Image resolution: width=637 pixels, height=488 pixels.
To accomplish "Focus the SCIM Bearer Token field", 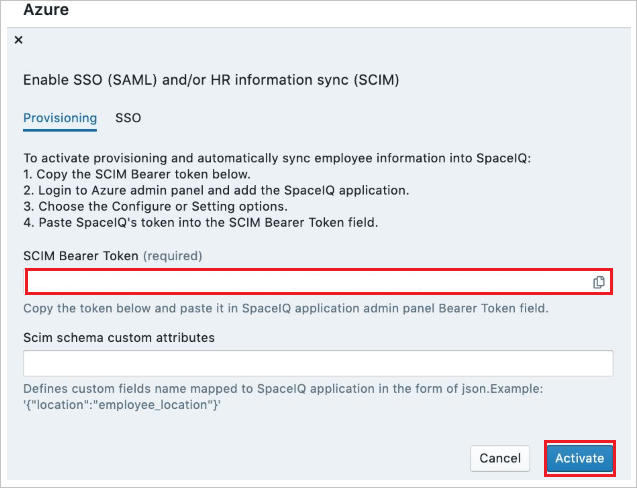I will click(x=319, y=282).
